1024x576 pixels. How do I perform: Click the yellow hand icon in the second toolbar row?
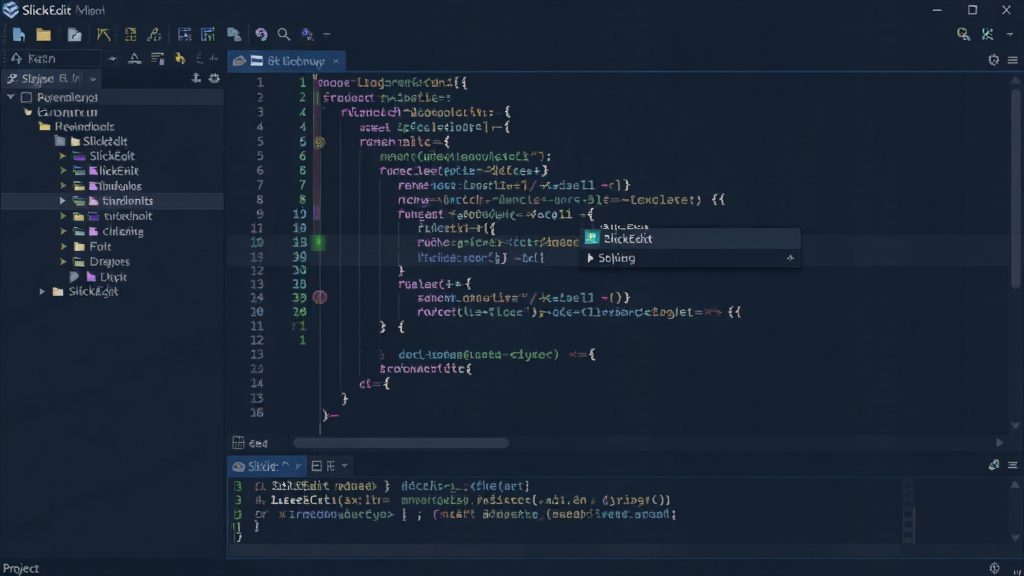tap(180, 59)
